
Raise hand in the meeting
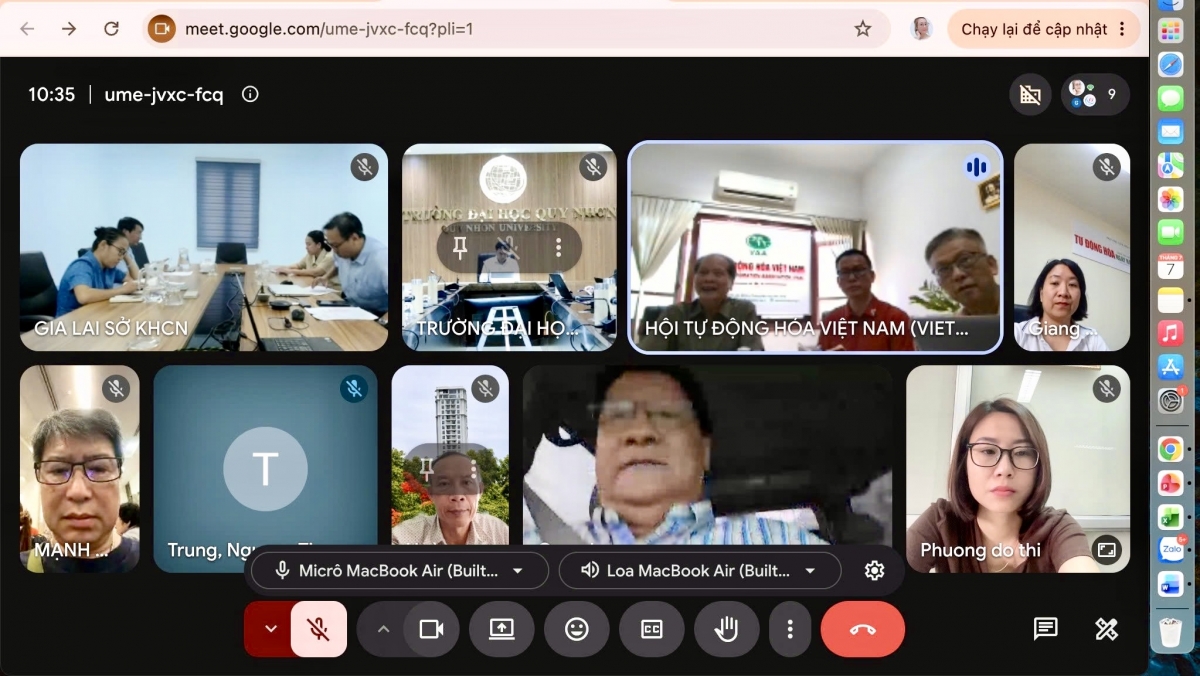726,629
